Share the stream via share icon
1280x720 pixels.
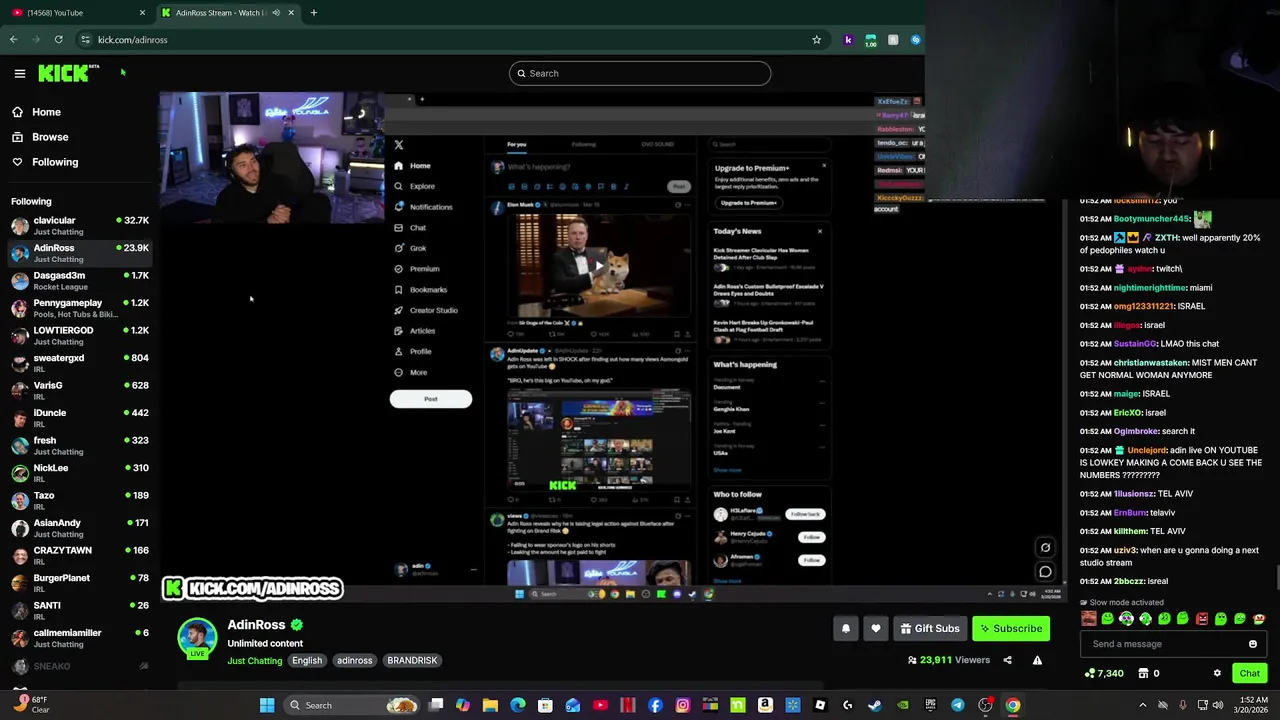[x=1007, y=660]
